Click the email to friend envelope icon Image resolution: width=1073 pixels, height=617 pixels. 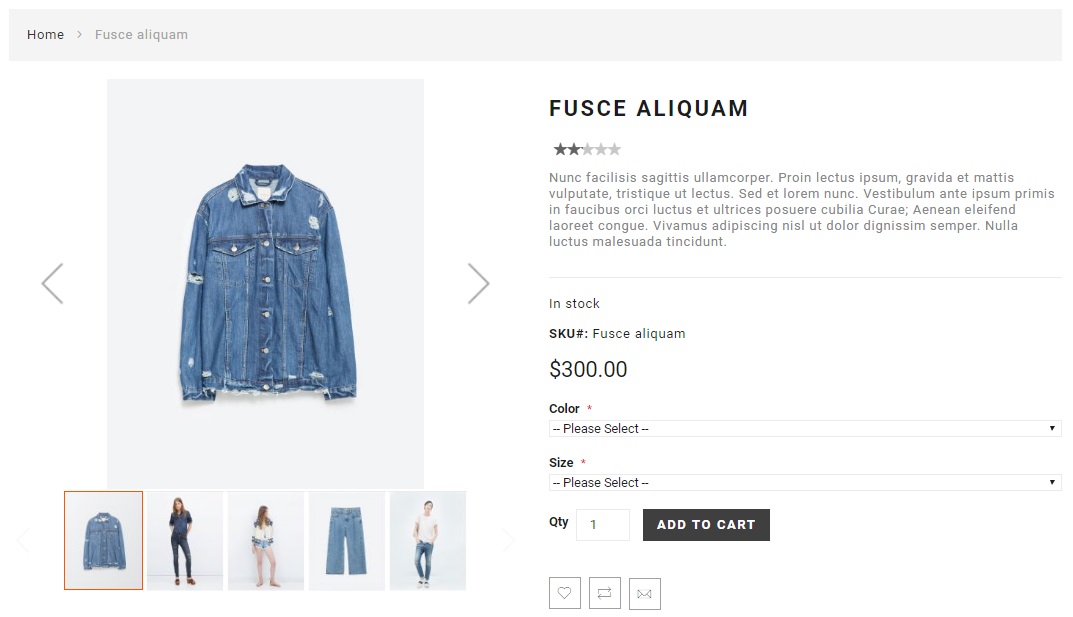pos(645,593)
